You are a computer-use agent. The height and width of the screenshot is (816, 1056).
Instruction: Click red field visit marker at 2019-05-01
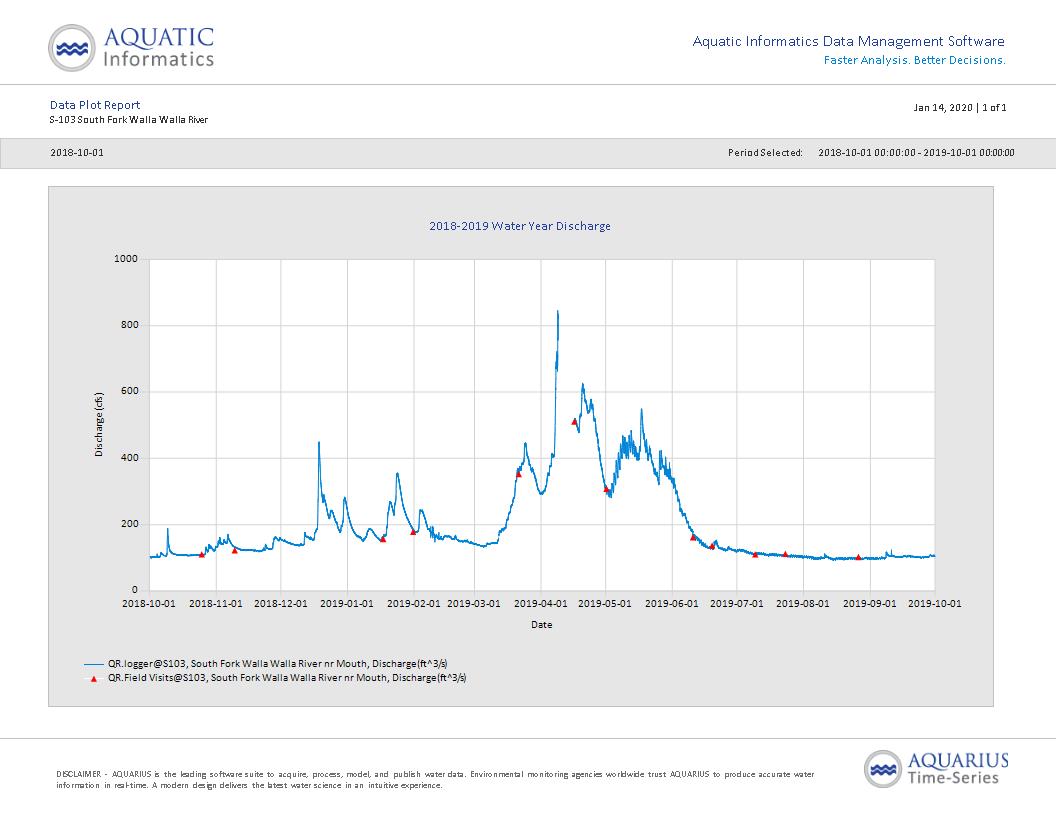(x=606, y=489)
